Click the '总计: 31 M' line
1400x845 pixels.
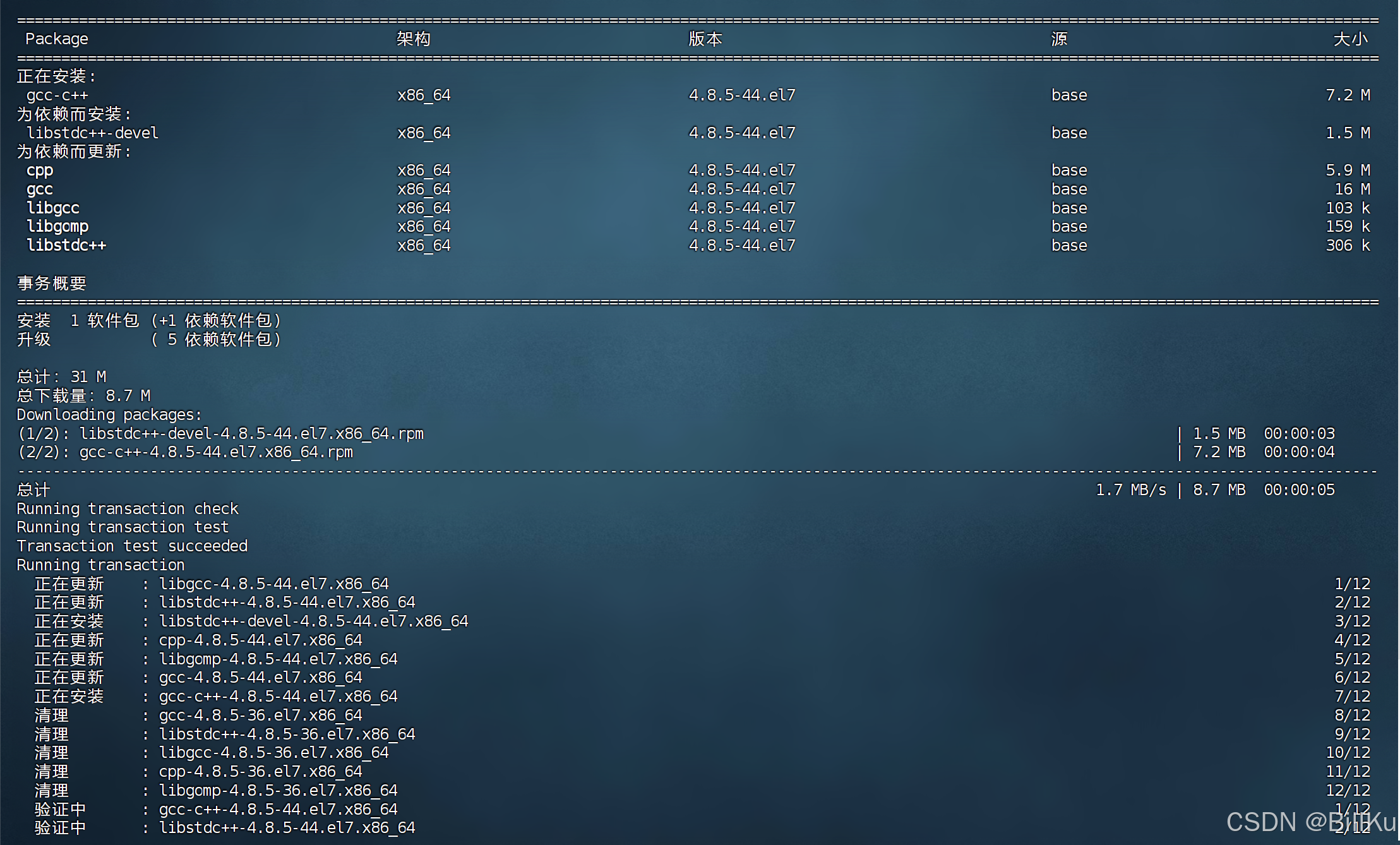click(x=61, y=377)
